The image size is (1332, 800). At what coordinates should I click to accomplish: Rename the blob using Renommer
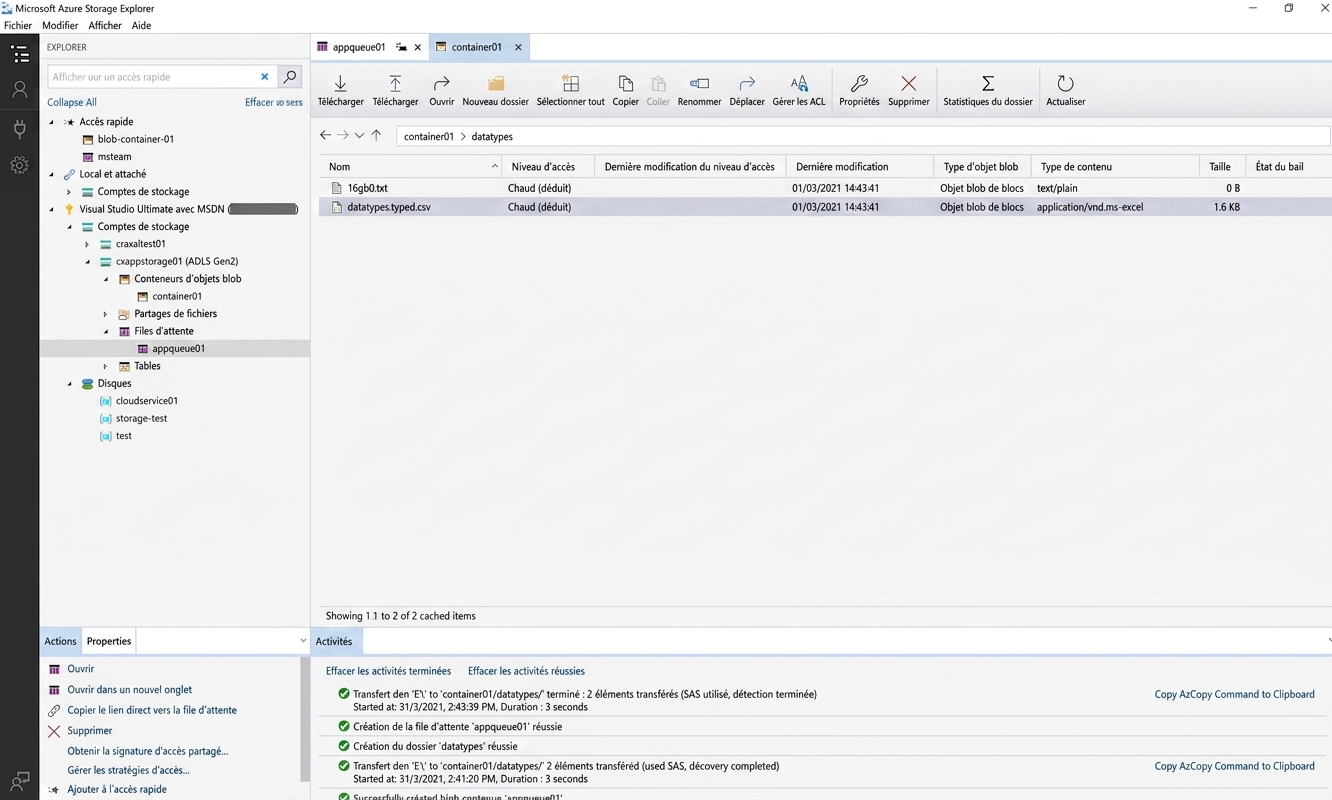point(699,90)
